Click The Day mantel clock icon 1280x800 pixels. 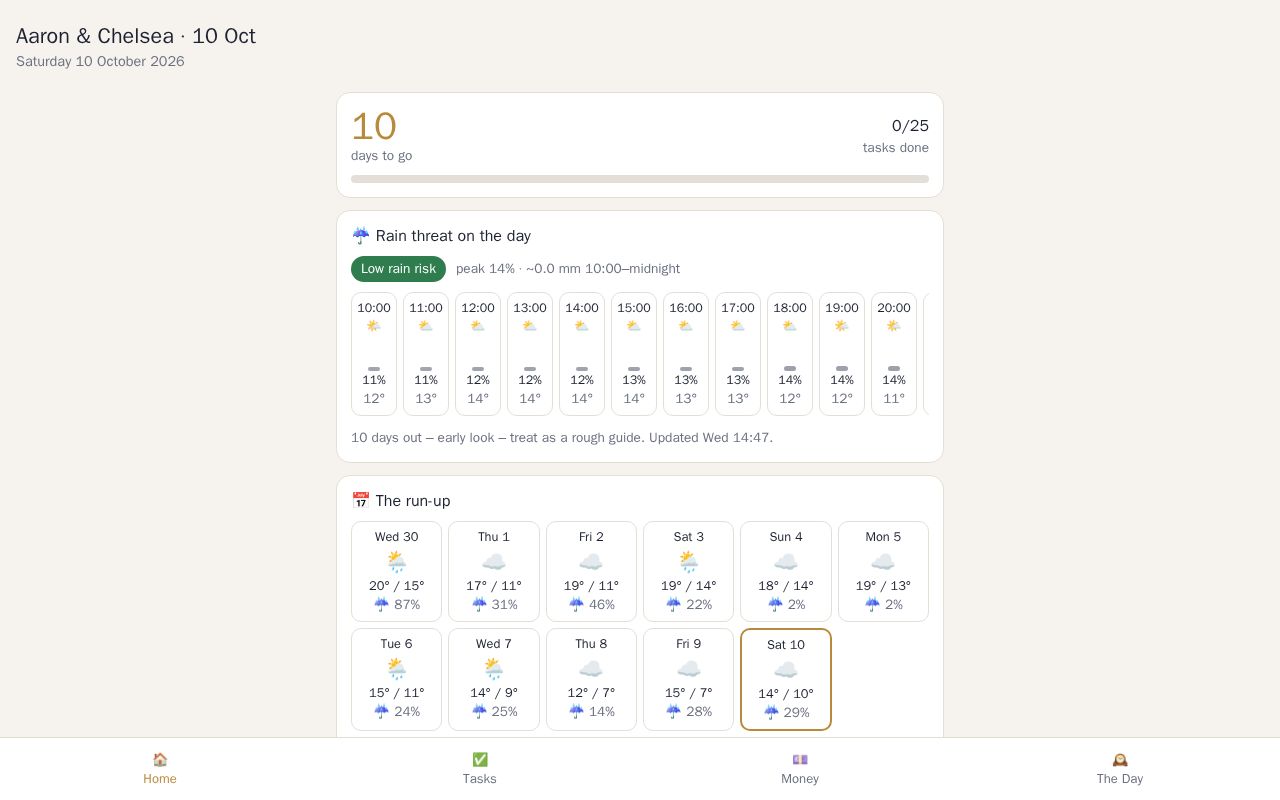[x=1120, y=760]
